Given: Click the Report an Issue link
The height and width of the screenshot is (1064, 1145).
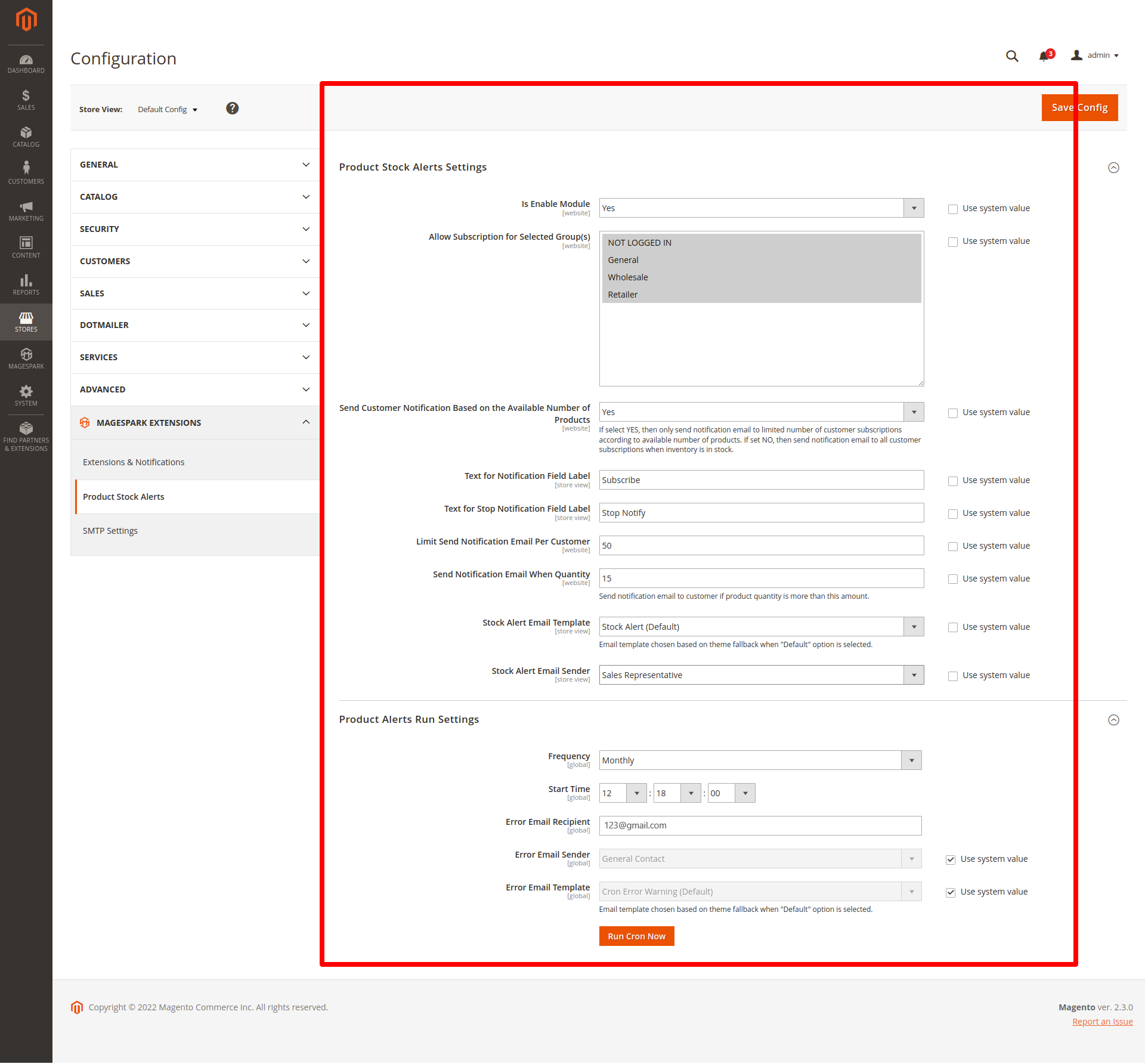Looking at the screenshot, I should tap(1102, 1022).
